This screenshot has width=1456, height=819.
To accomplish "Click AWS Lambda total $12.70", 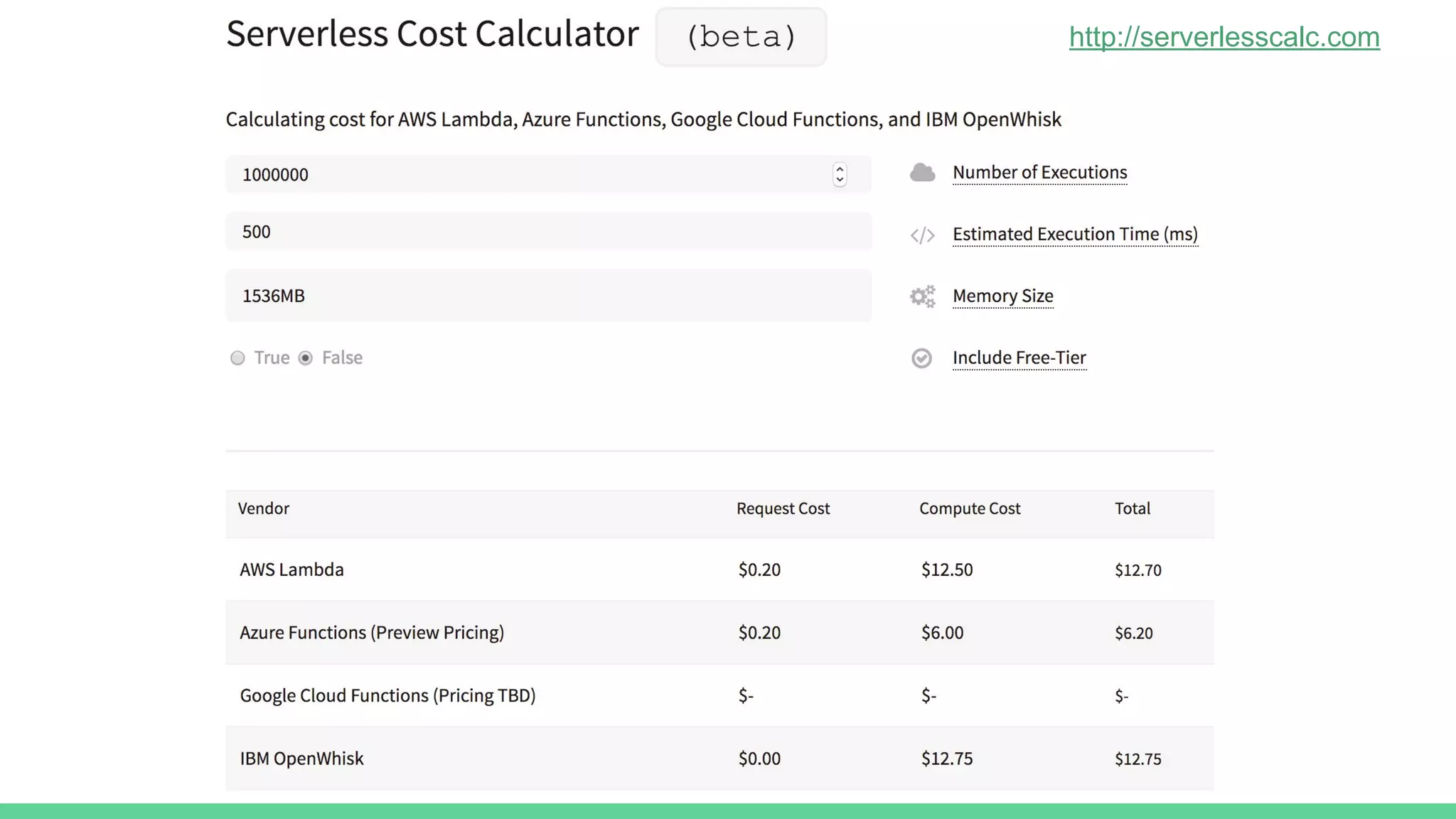I will point(1137,570).
